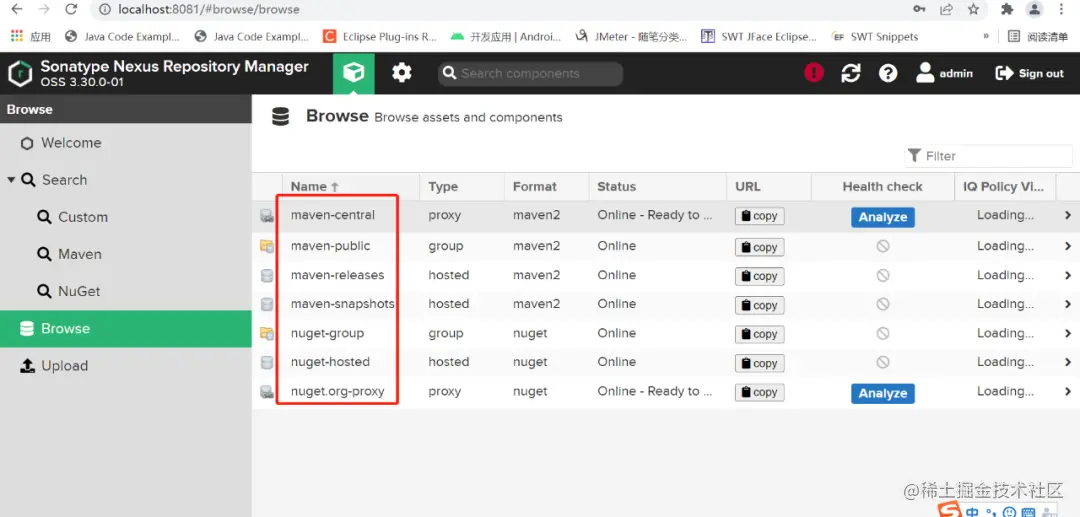This screenshot has height=517, width=1080.
Task: Click maven-releases hosted database icon
Action: click(x=267, y=275)
